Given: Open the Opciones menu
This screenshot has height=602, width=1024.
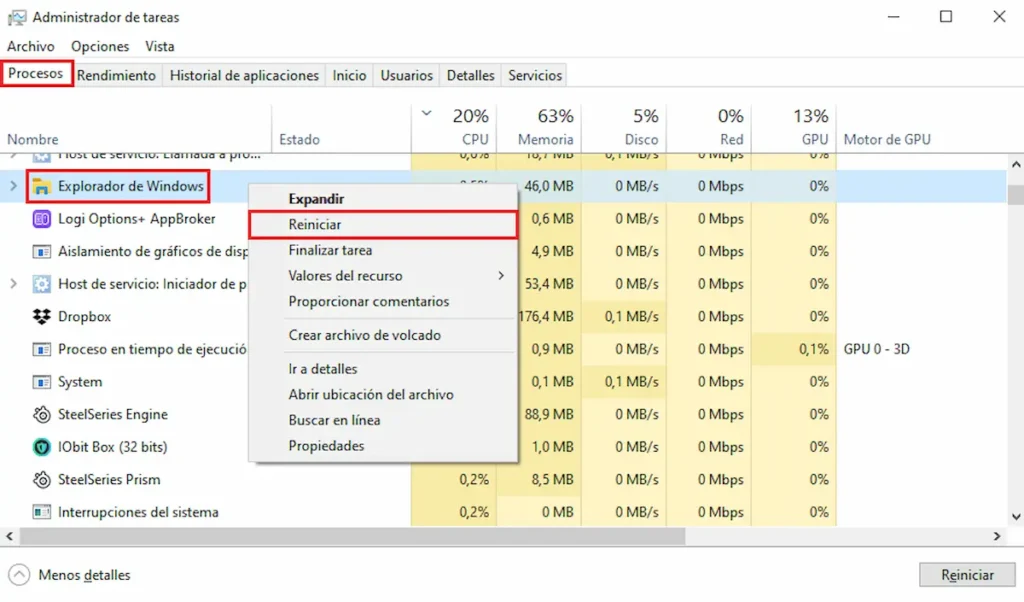Looking at the screenshot, I should 100,46.
